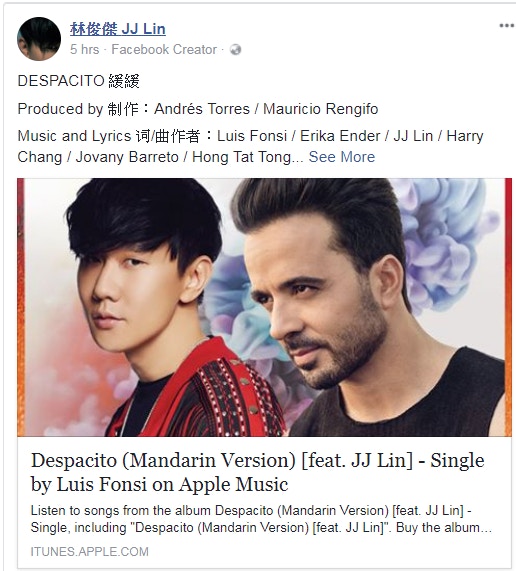Expand the post text with See More
The image size is (516, 571).
(342, 157)
